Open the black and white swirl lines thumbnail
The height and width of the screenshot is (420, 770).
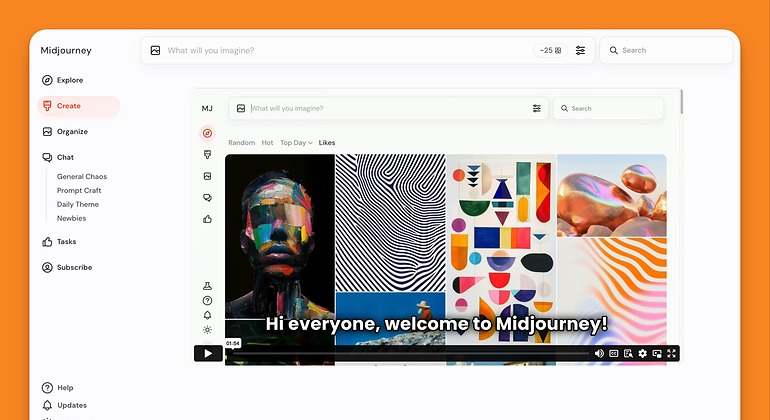[x=390, y=223]
